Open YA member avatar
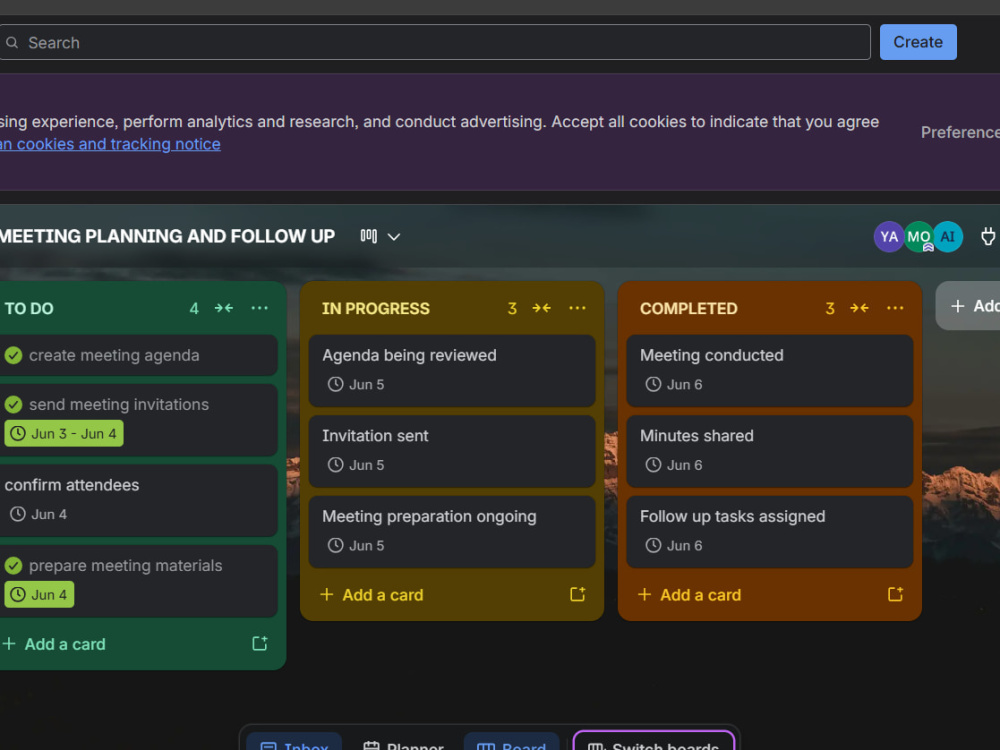The image size is (1000, 750). pos(888,237)
